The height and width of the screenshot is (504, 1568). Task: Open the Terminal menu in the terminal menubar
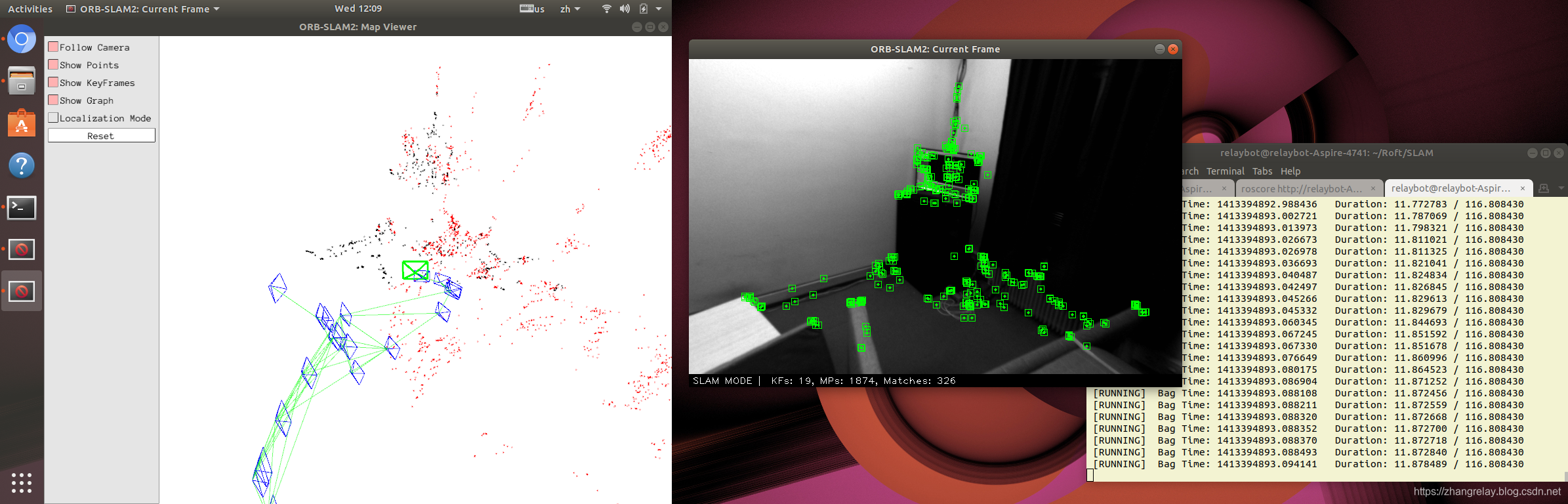point(1225,171)
